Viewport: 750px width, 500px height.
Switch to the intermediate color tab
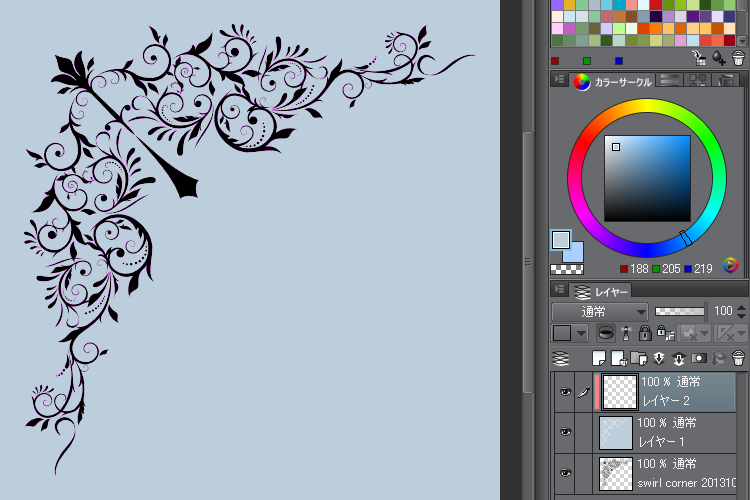697,80
